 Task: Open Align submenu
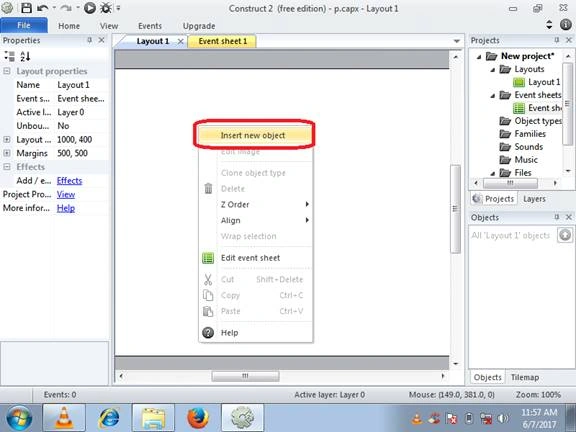pyautogui.click(x=256, y=220)
